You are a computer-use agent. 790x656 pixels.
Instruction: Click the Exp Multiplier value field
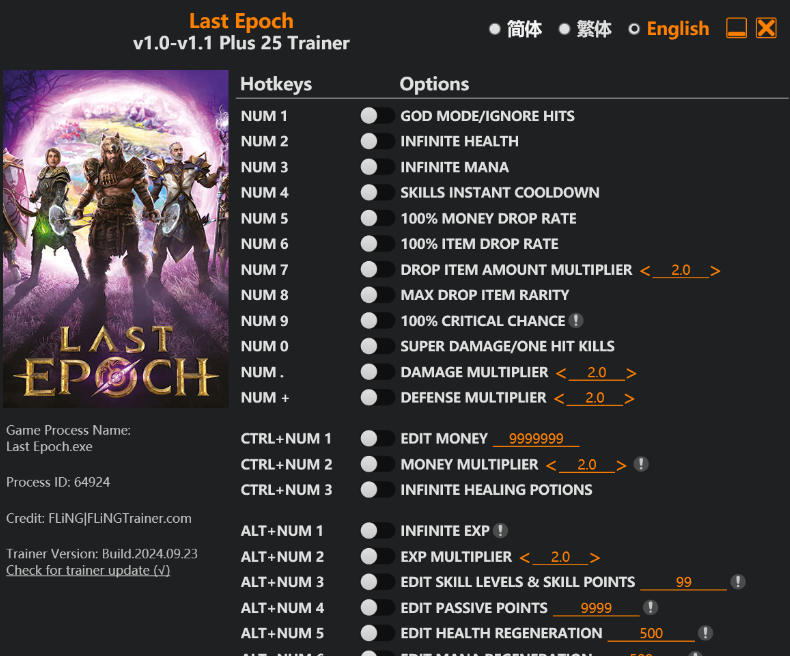560,557
